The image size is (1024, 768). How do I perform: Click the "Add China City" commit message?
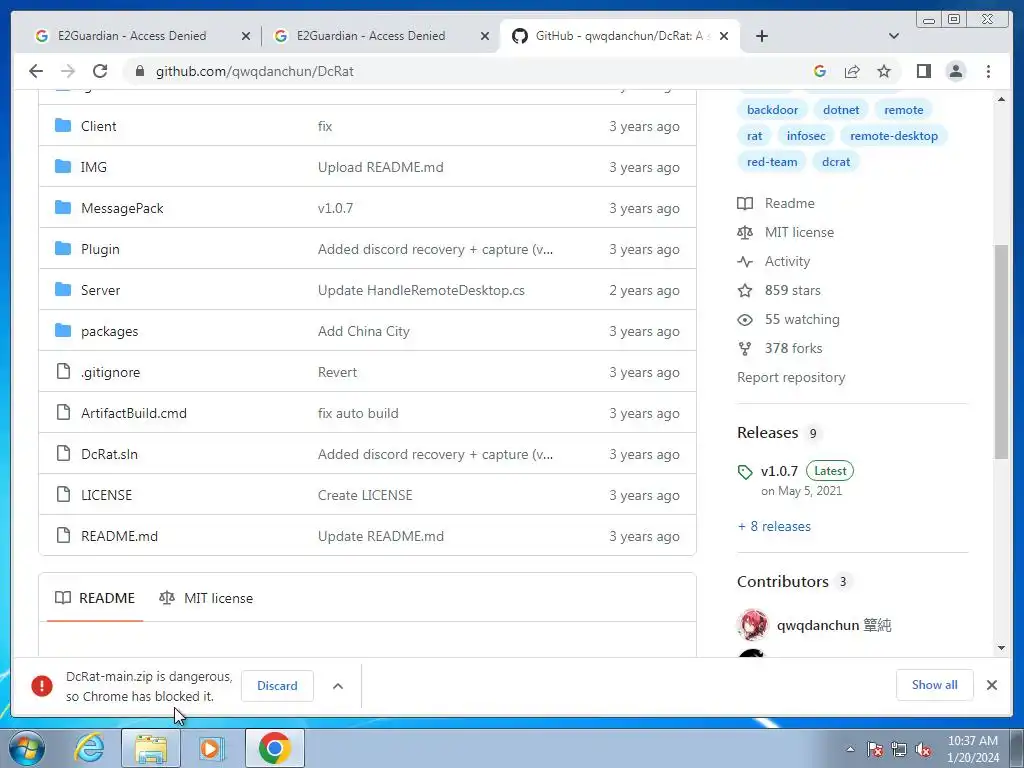click(x=364, y=331)
